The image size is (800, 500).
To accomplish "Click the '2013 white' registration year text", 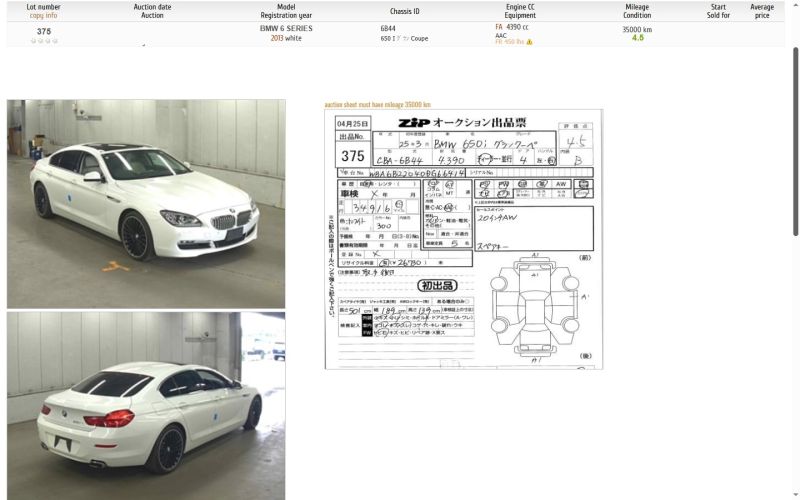I will tap(286, 38).
